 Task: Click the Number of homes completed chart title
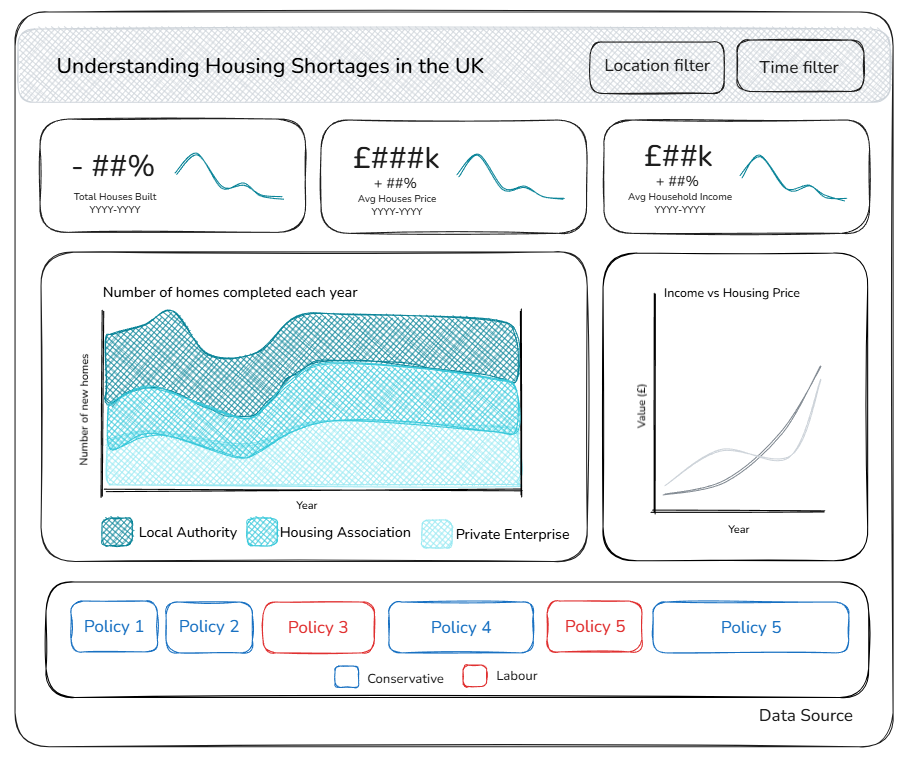click(x=230, y=292)
